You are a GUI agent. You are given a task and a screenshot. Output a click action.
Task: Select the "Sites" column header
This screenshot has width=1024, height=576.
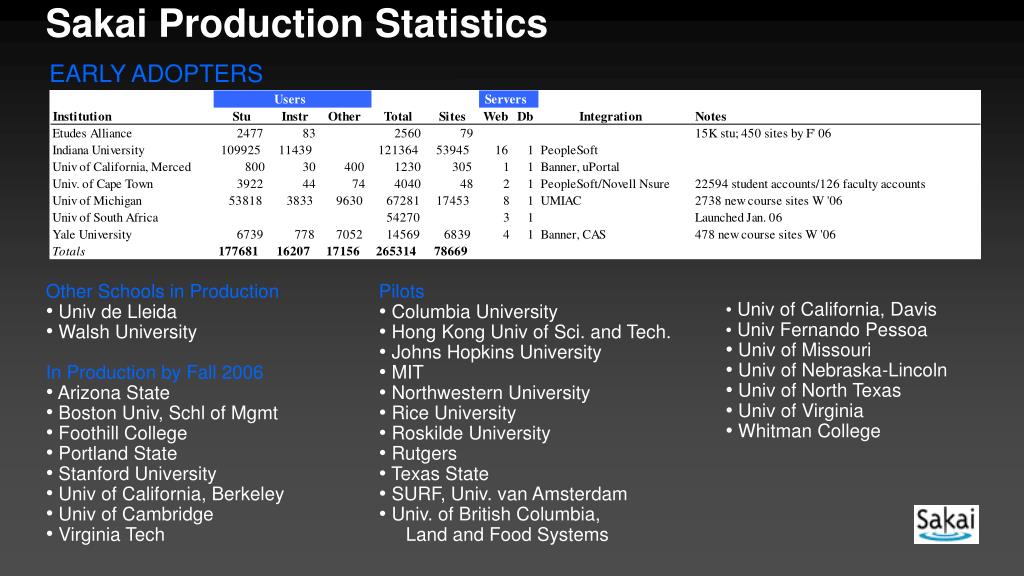coord(452,116)
